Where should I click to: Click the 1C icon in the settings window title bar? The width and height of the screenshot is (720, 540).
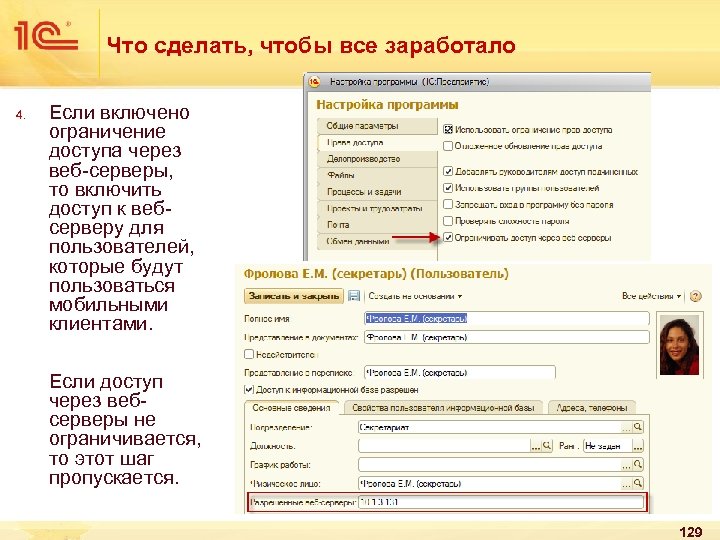pyautogui.click(x=314, y=82)
